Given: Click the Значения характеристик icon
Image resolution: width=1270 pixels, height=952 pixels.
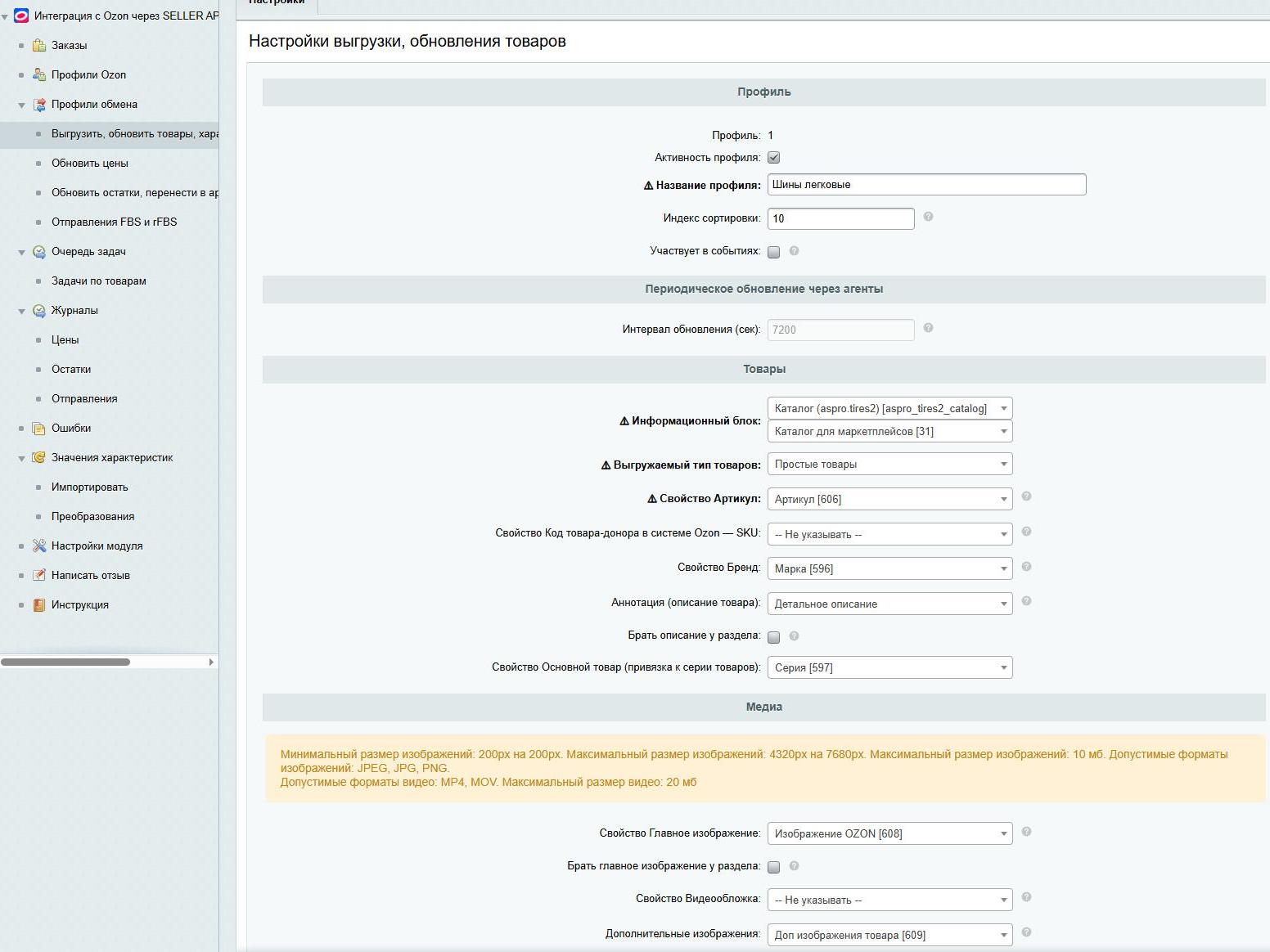Looking at the screenshot, I should pyautogui.click(x=38, y=457).
